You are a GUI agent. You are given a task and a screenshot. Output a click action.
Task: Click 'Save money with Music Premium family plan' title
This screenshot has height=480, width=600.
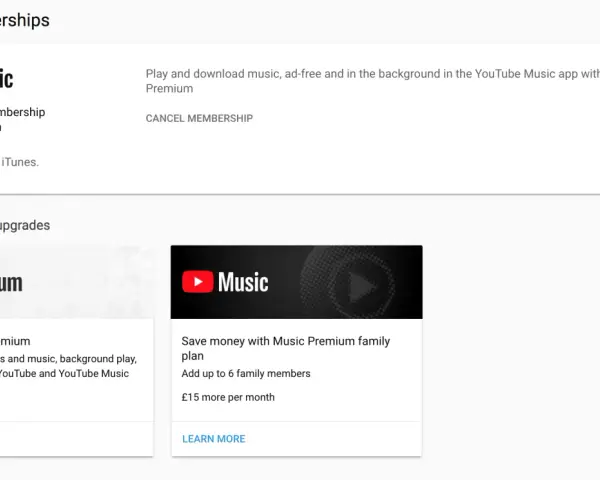(x=285, y=348)
